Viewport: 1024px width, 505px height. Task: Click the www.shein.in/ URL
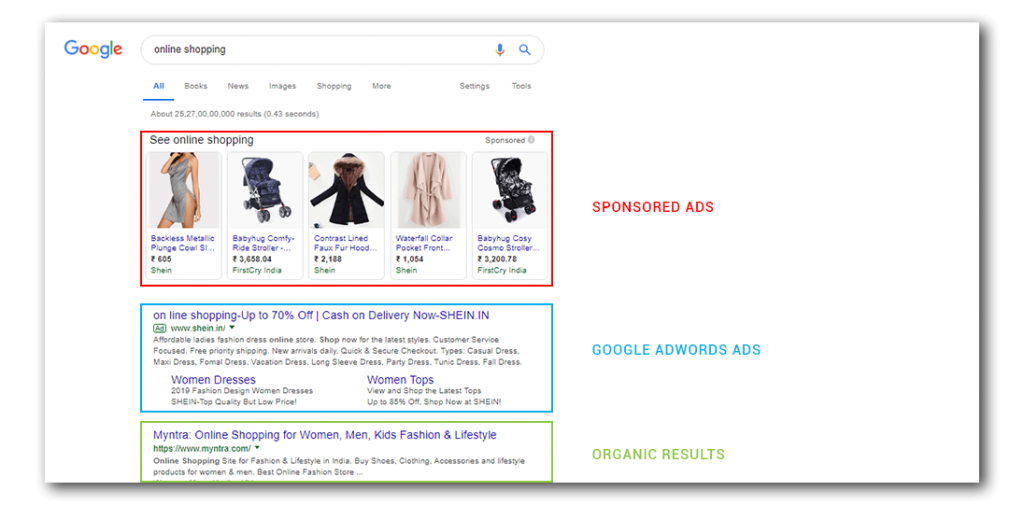pyautogui.click(x=198, y=328)
